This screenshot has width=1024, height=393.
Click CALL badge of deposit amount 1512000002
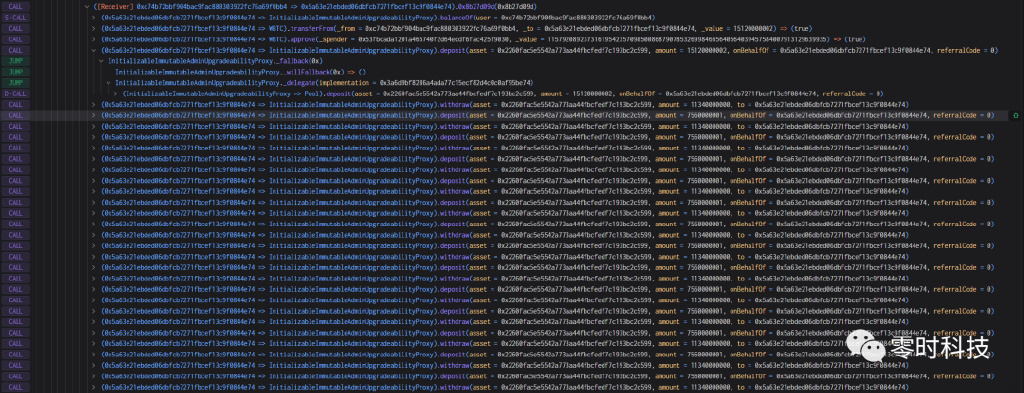[x=15, y=50]
